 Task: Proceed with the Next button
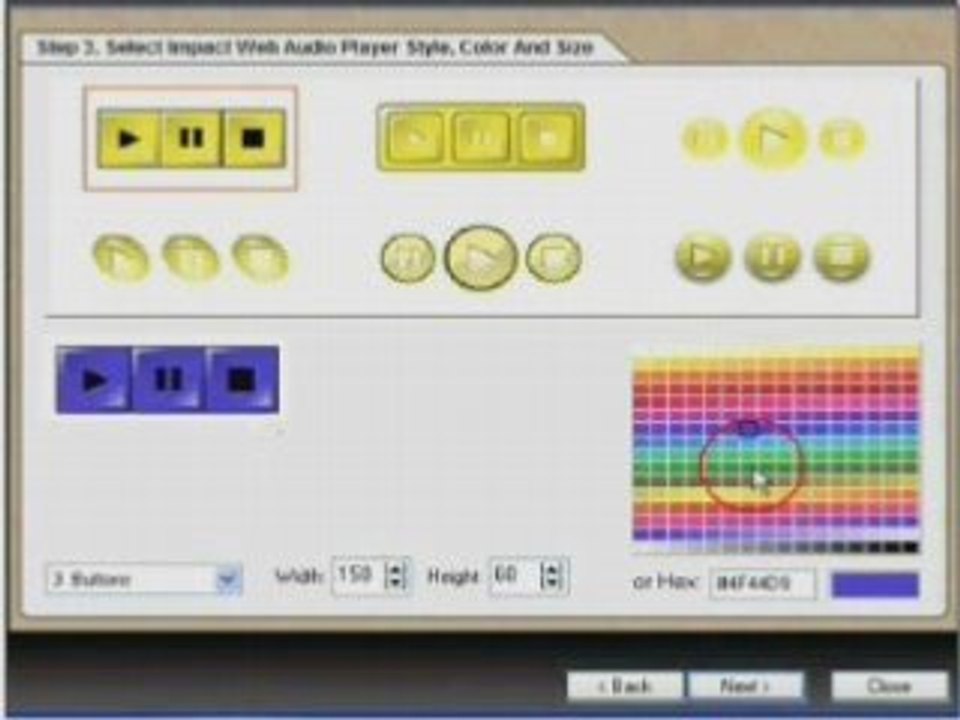click(x=745, y=686)
